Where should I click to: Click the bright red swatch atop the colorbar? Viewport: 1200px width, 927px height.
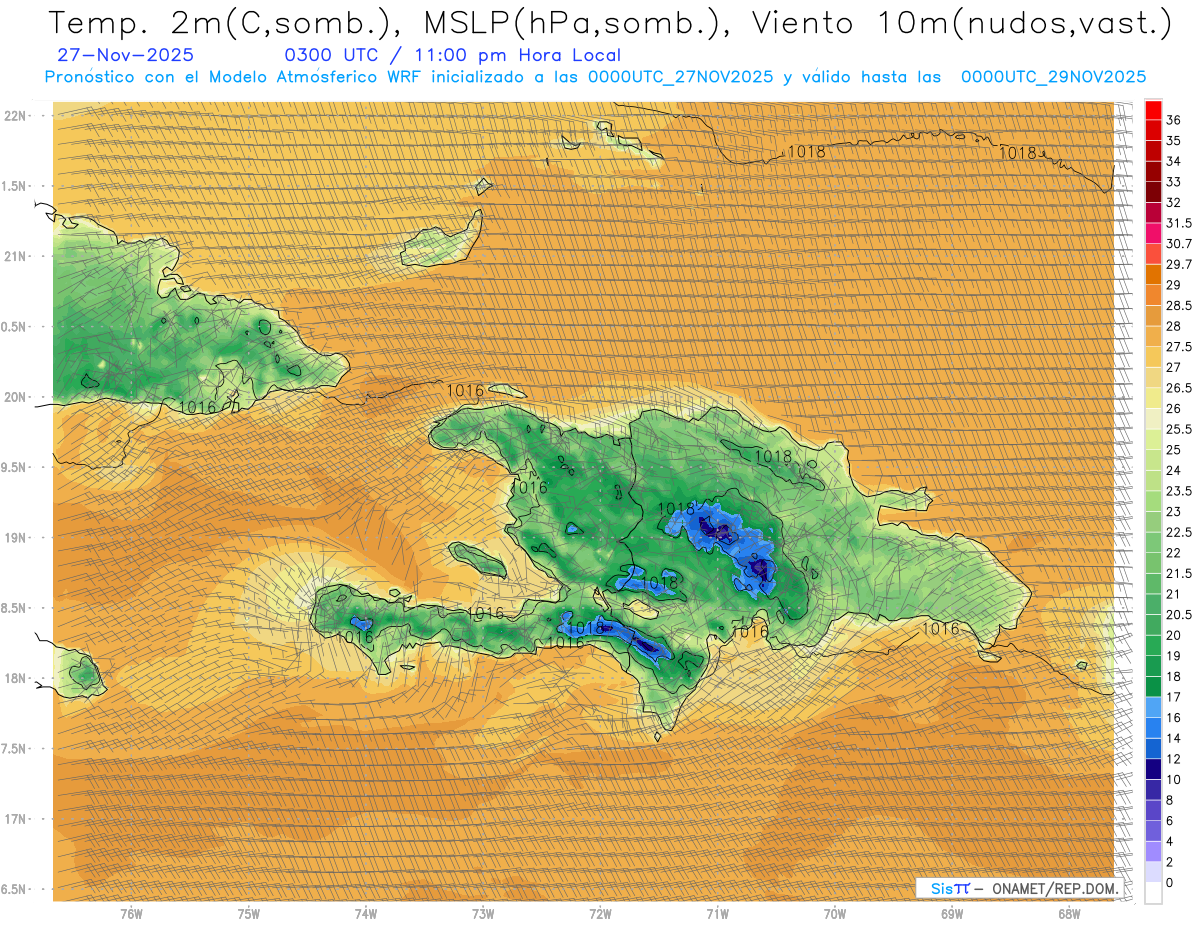[x=1153, y=110]
